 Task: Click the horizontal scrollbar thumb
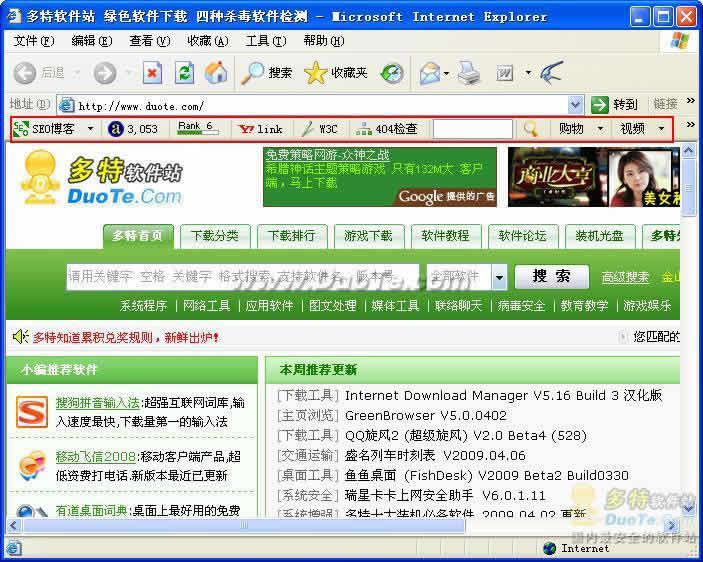click(244, 524)
